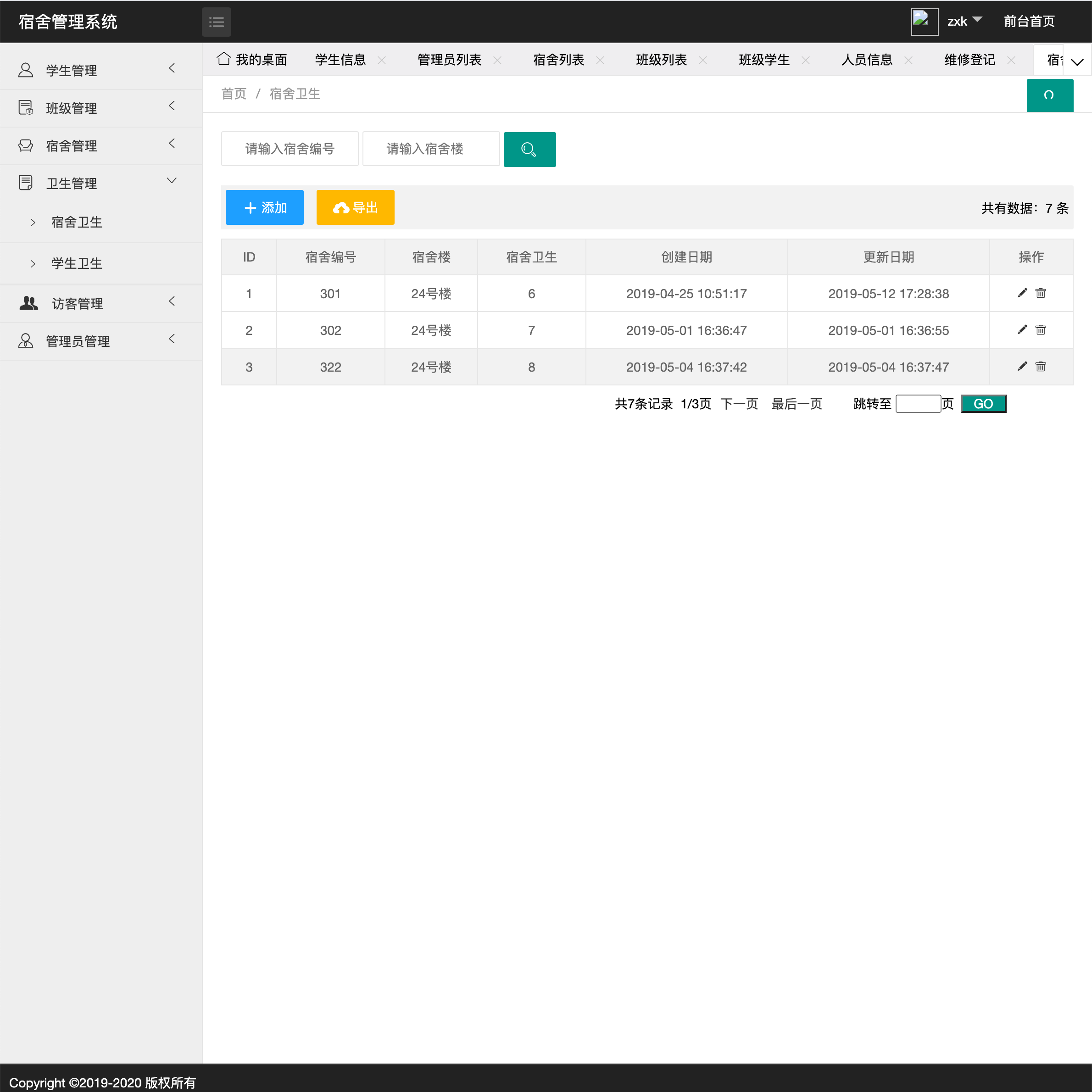Switch to the 宿舍列表 tab
The image size is (1092, 1092).
click(x=558, y=60)
